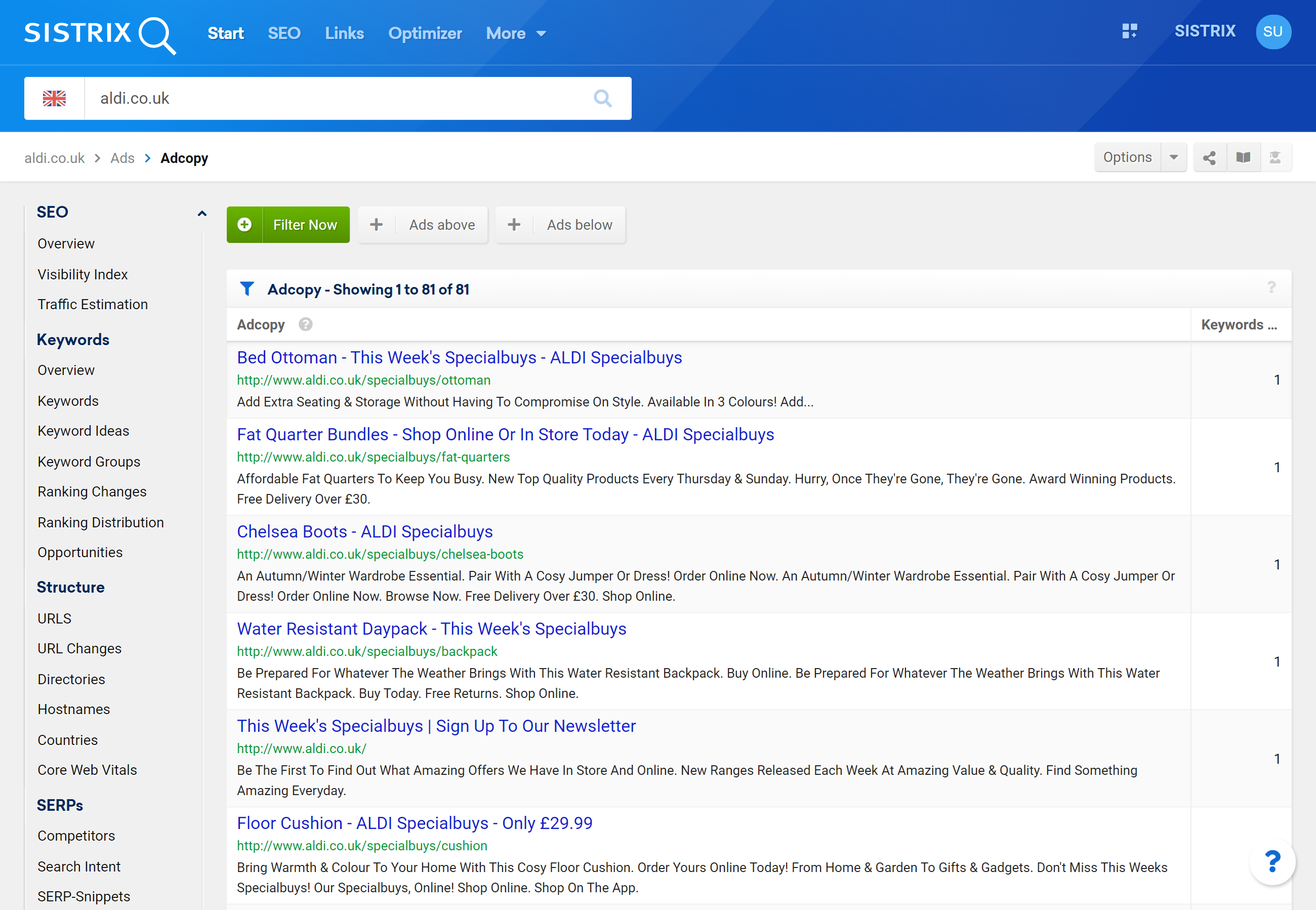Viewport: 1316px width, 910px height.
Task: Open Competitors under SERPs
Action: coord(76,836)
